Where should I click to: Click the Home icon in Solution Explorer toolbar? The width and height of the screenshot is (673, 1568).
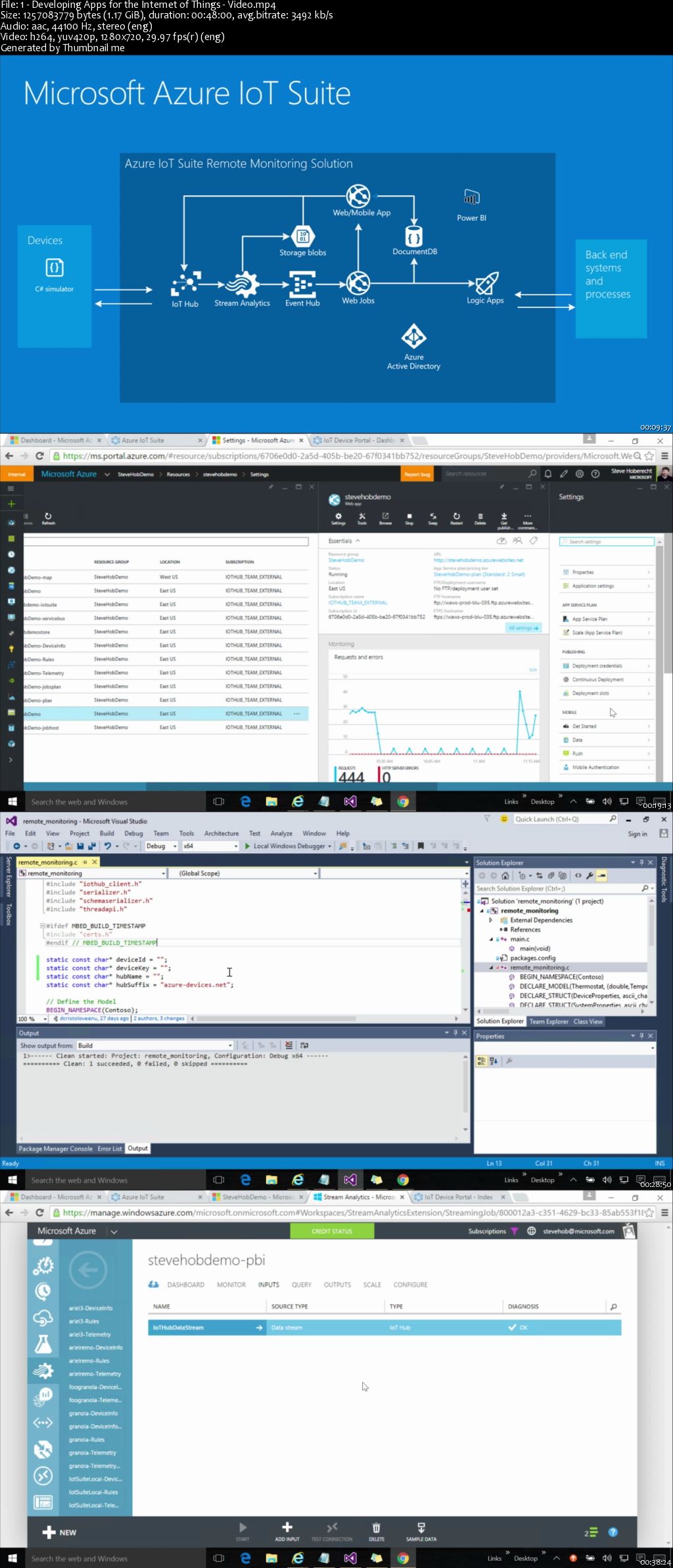click(x=505, y=876)
